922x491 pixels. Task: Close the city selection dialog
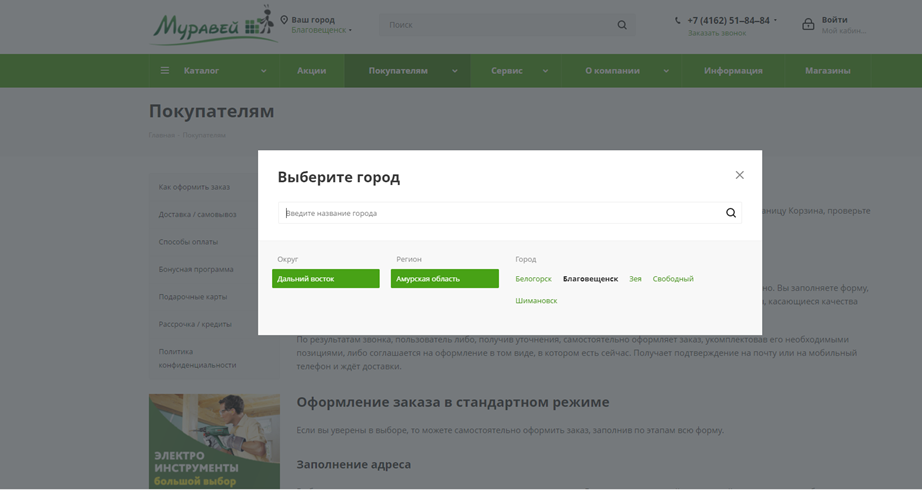pyautogui.click(x=739, y=175)
